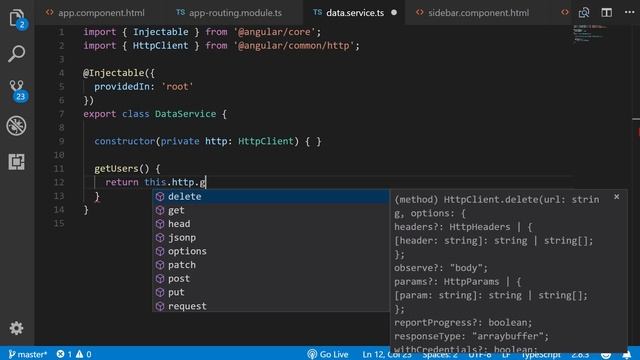Choose the jsonp method suggestion
The image size is (640, 360).
(271, 238)
